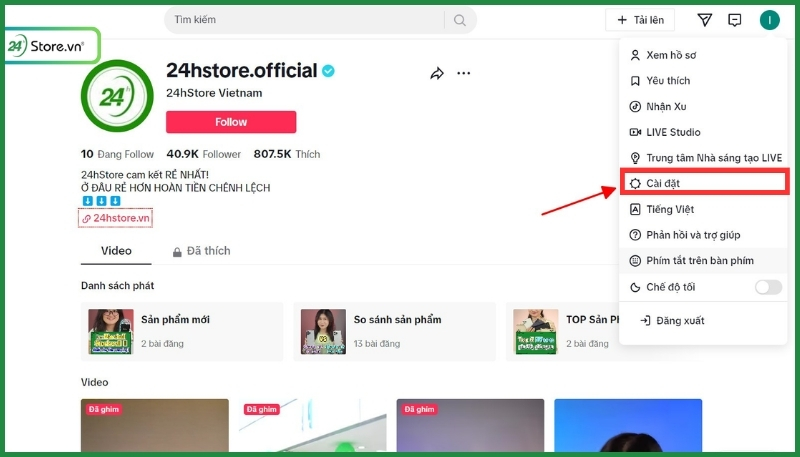Click the verified badge beside 24hstore.official
The height and width of the screenshot is (457, 800).
tap(329, 71)
